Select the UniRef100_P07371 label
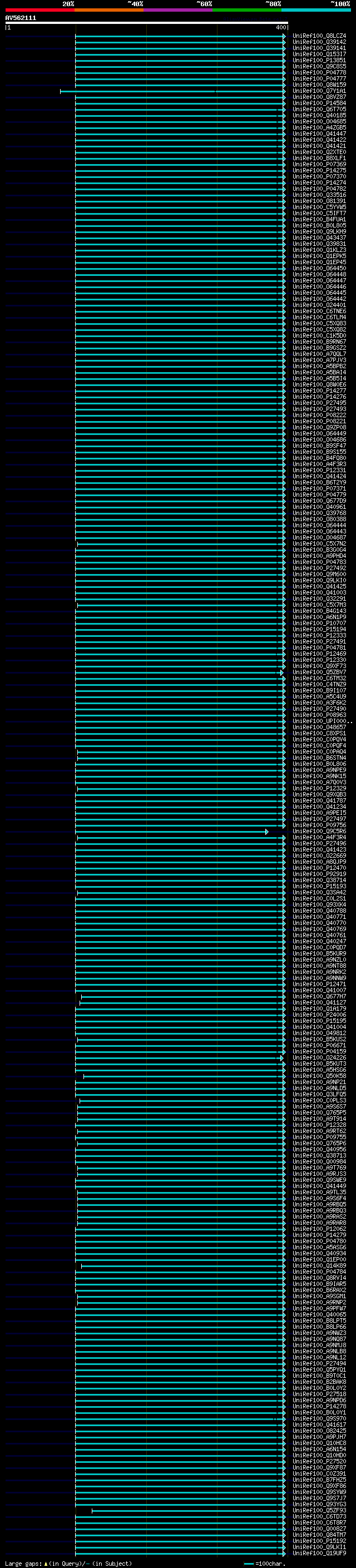The image size is (356, 1568). [x=319, y=489]
